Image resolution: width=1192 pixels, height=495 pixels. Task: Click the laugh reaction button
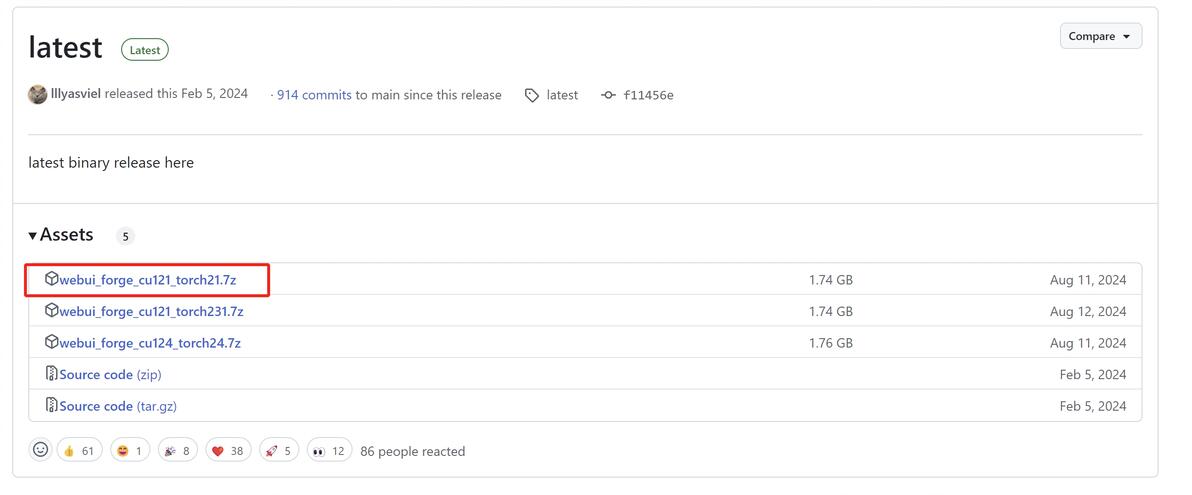[130, 451]
